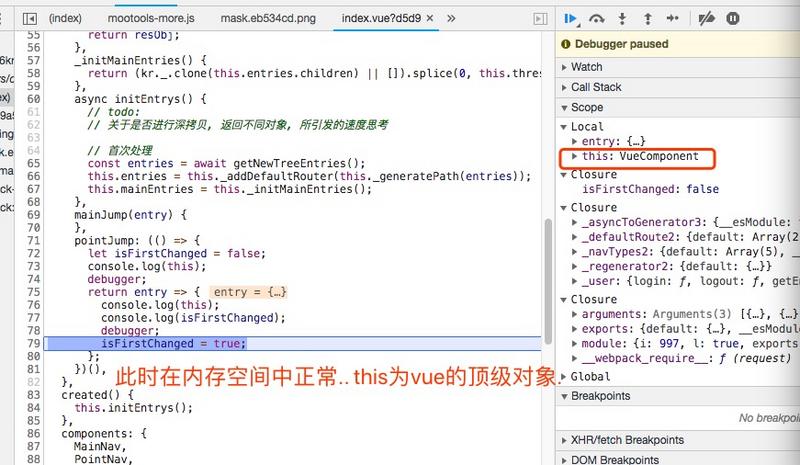Click the Debugger paused banner

[x=678, y=44]
